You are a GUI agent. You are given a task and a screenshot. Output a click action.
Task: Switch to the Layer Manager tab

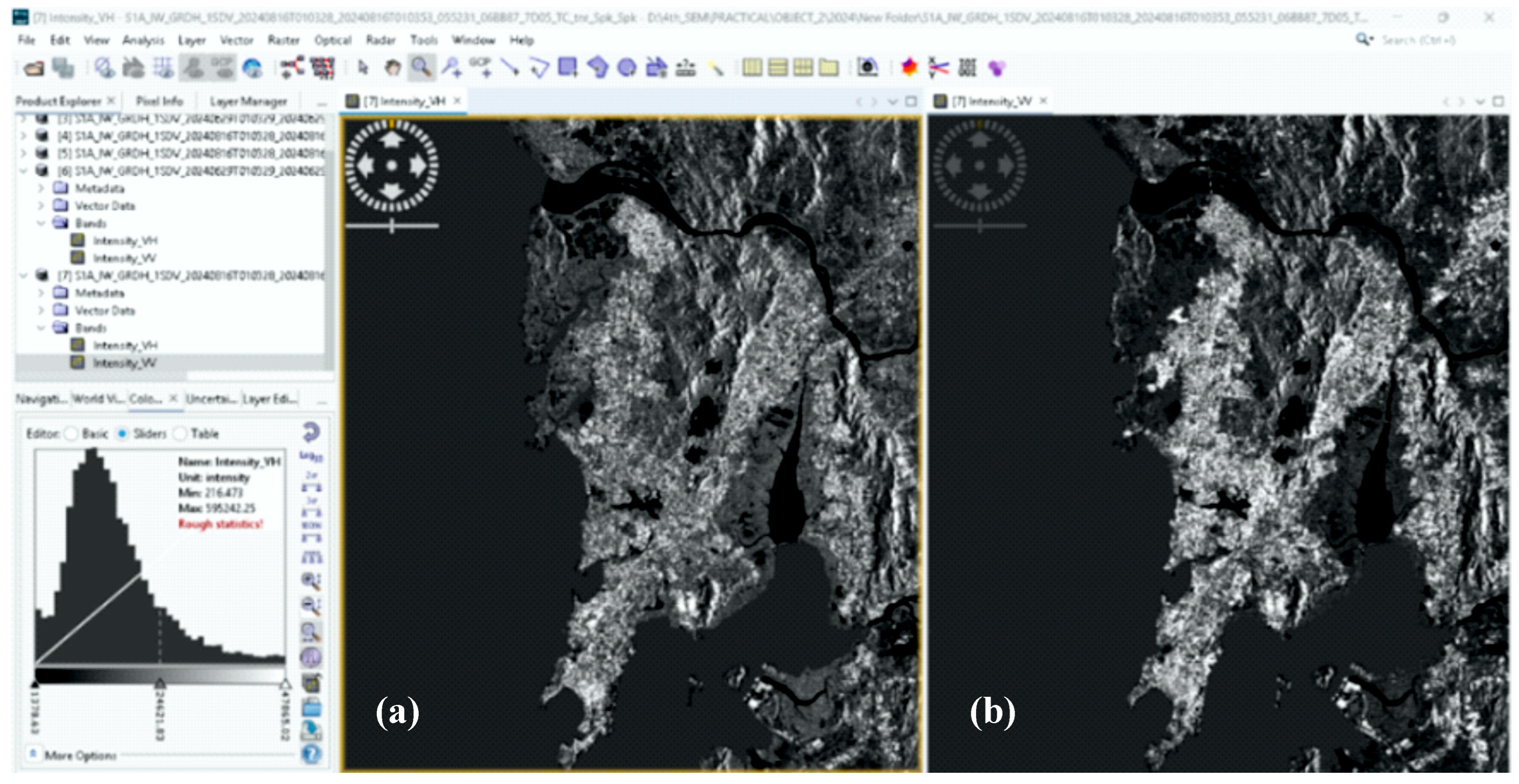pos(248,101)
